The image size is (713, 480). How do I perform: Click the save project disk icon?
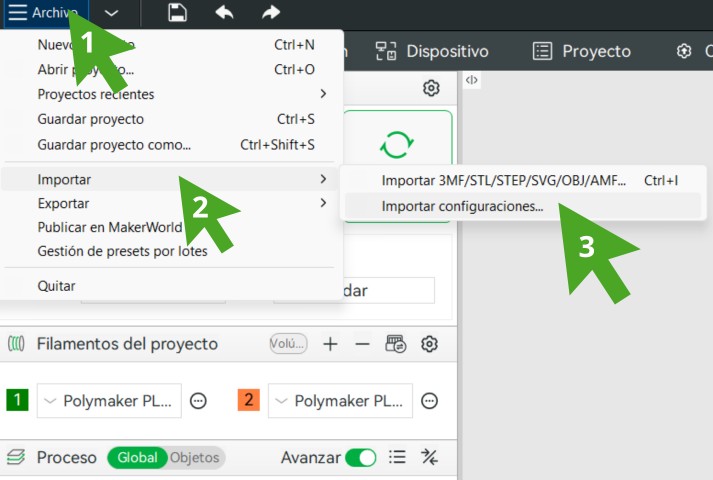[x=177, y=13]
